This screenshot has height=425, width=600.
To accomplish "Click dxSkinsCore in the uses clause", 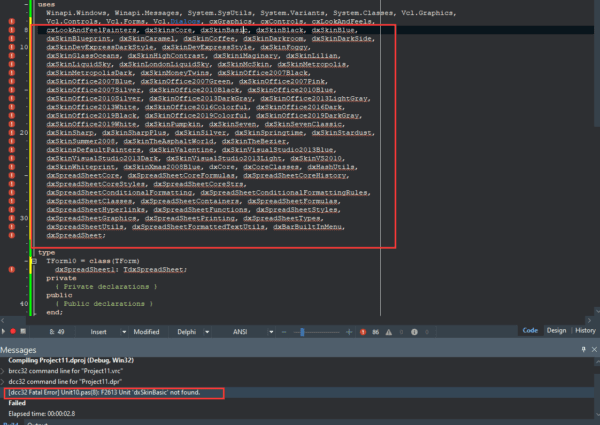I will [x=168, y=30].
